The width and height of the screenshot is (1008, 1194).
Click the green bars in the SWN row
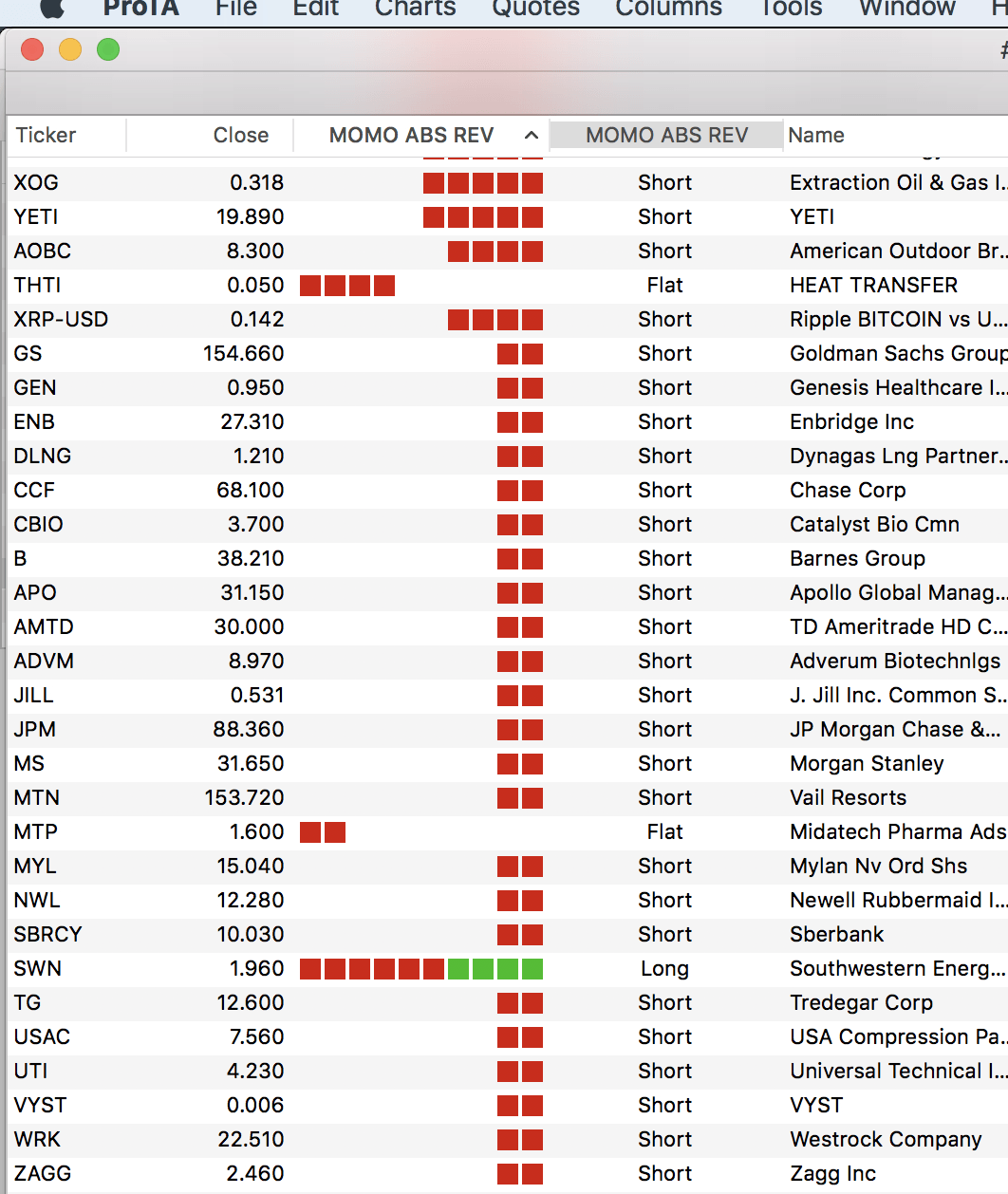tap(495, 969)
